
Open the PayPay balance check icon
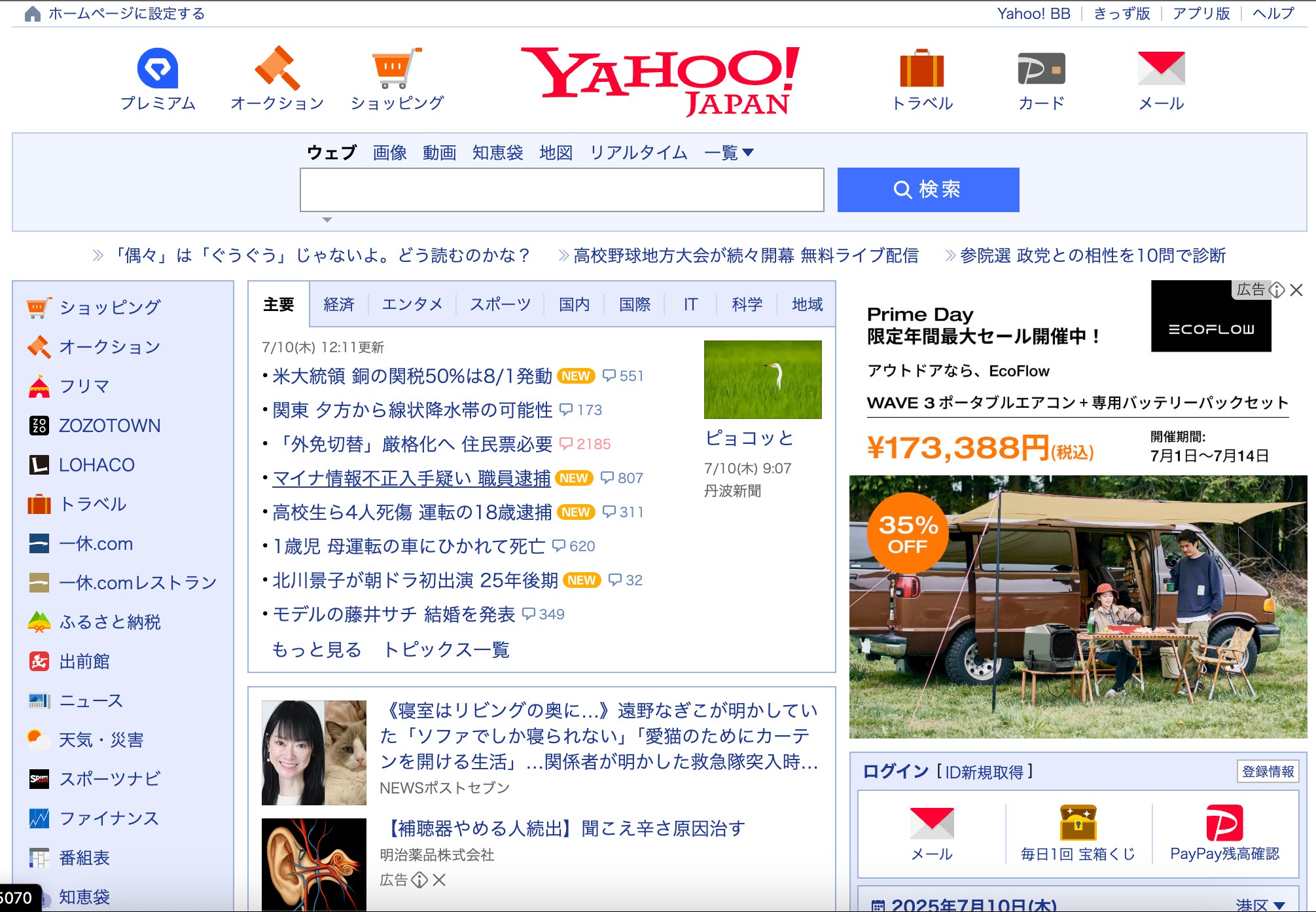coord(1224,823)
